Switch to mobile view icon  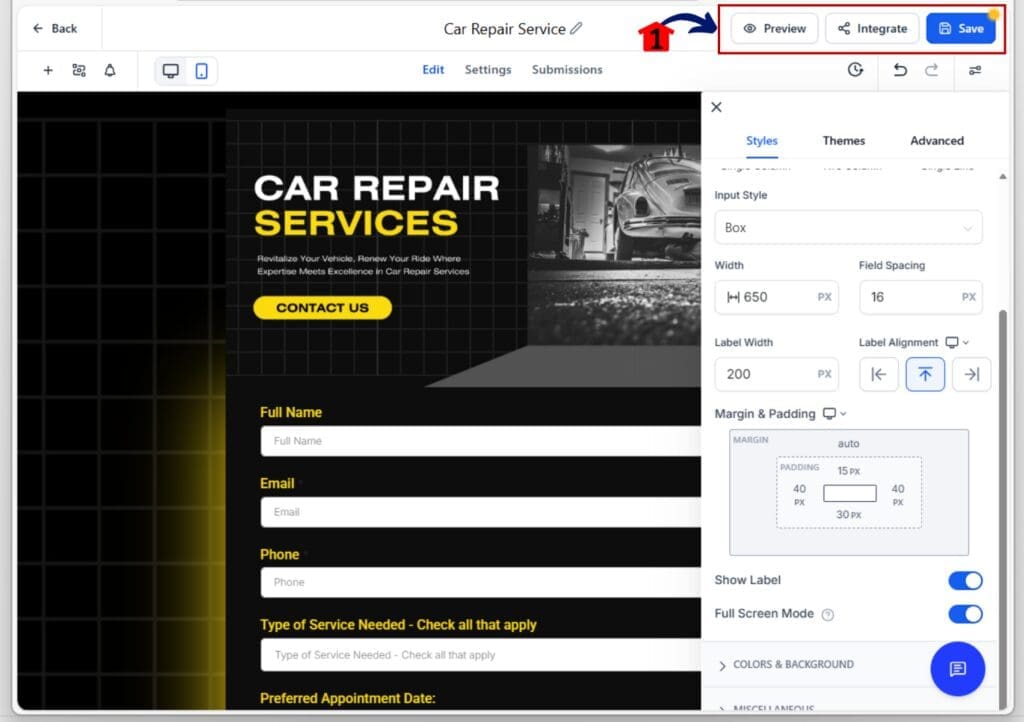pyautogui.click(x=201, y=71)
